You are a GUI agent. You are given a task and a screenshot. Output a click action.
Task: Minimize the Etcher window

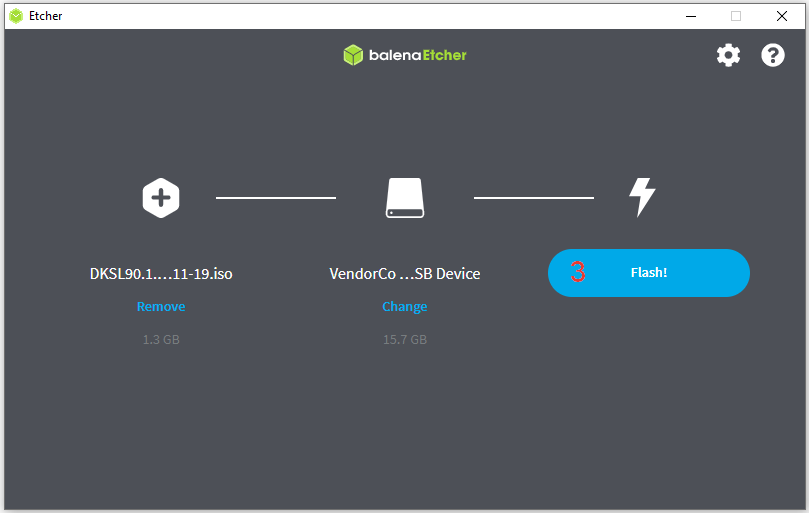point(691,16)
